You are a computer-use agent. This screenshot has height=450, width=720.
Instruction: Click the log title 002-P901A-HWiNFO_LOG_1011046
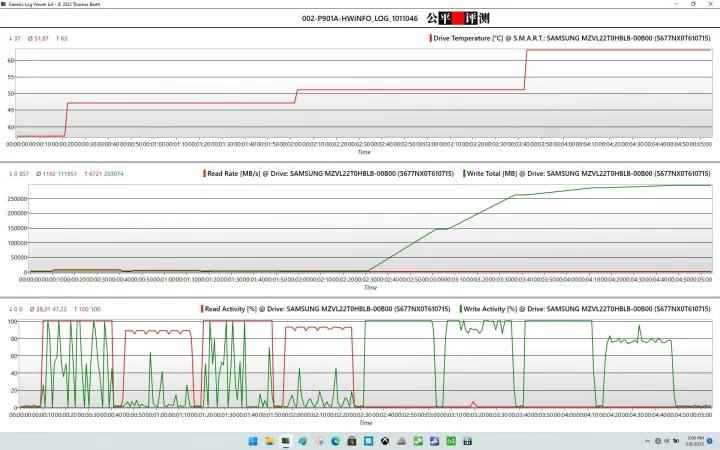(x=359, y=18)
